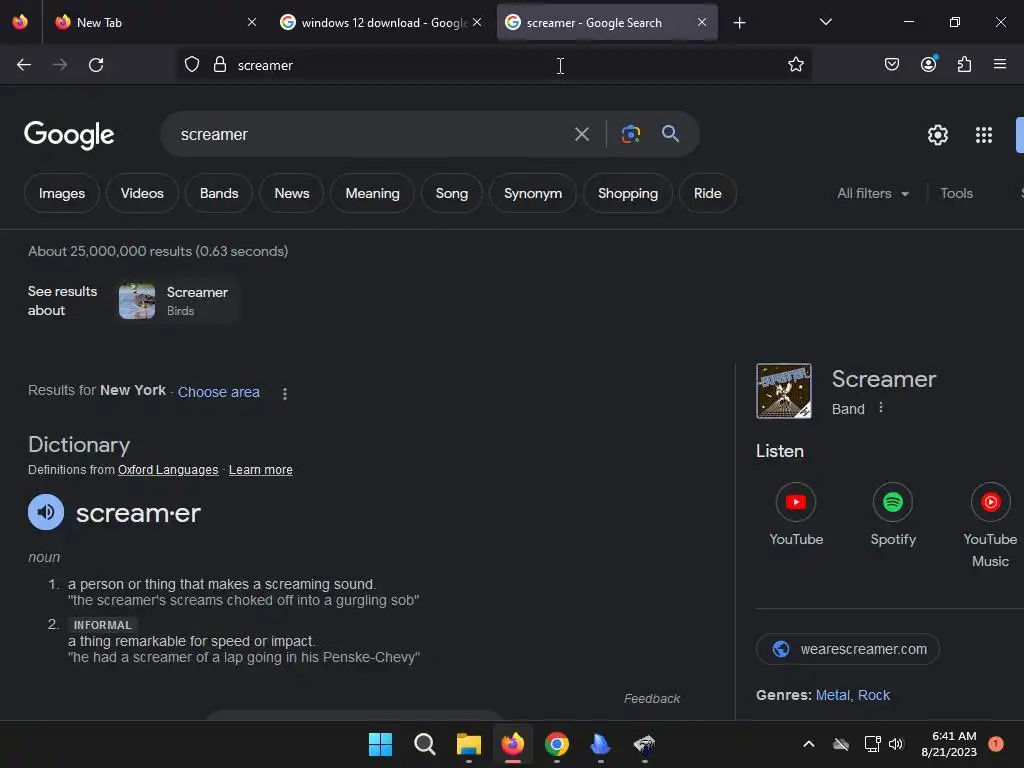The image size is (1024, 768).
Task: Open Firefox account icon
Action: 928,64
